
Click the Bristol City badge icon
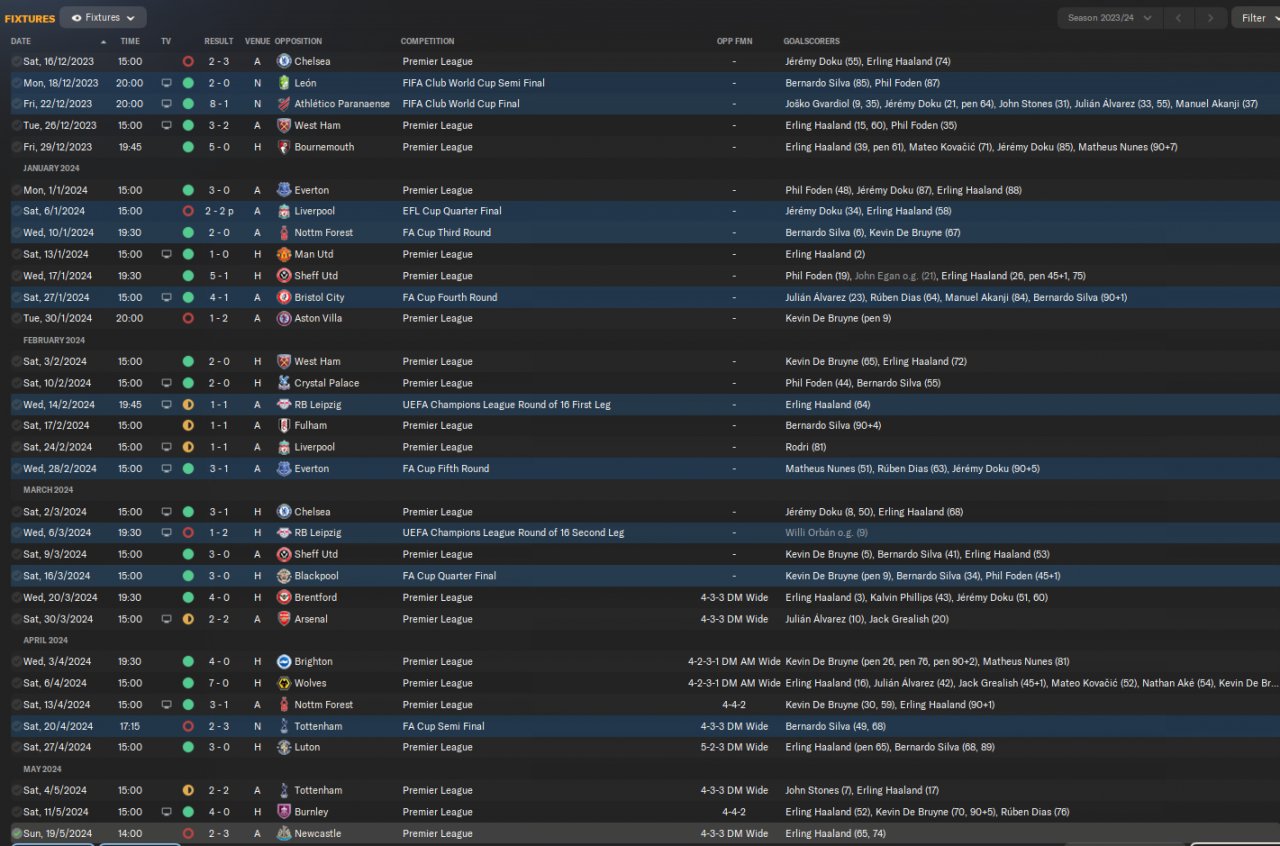pos(284,297)
